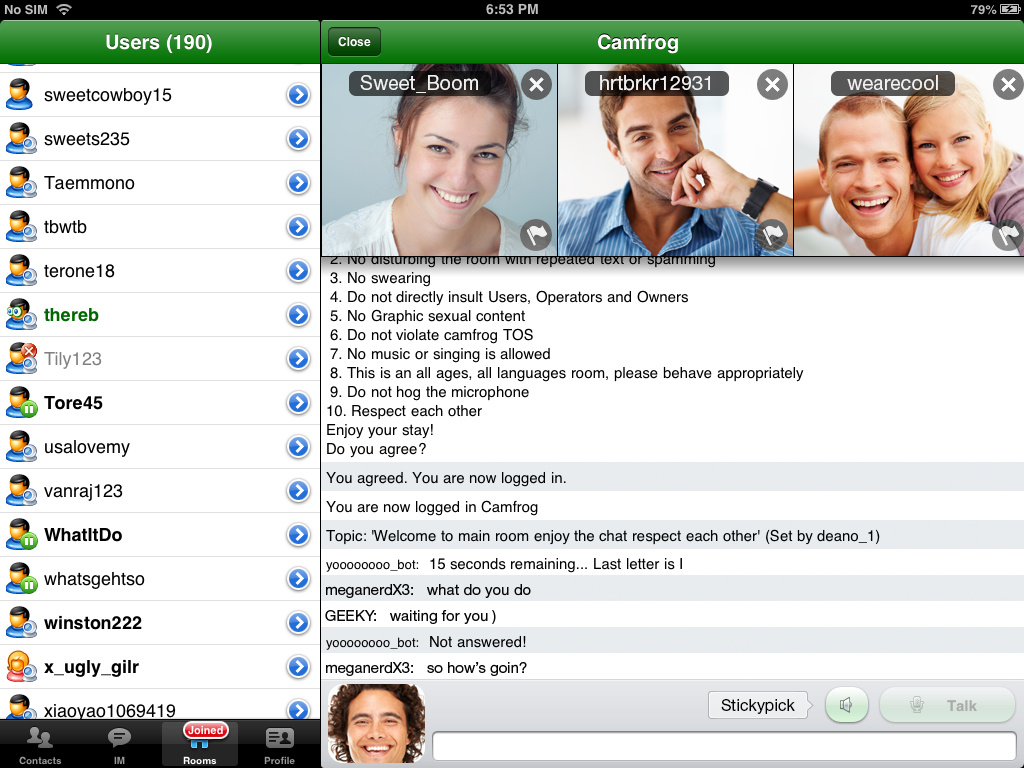
Task: Tap the blue arrow next to Taemmono
Action: coord(298,183)
